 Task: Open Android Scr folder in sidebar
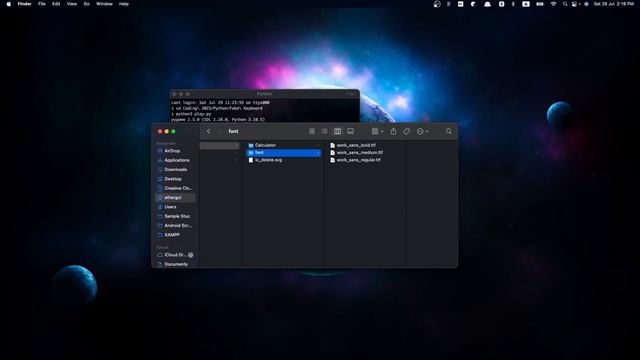click(x=174, y=226)
